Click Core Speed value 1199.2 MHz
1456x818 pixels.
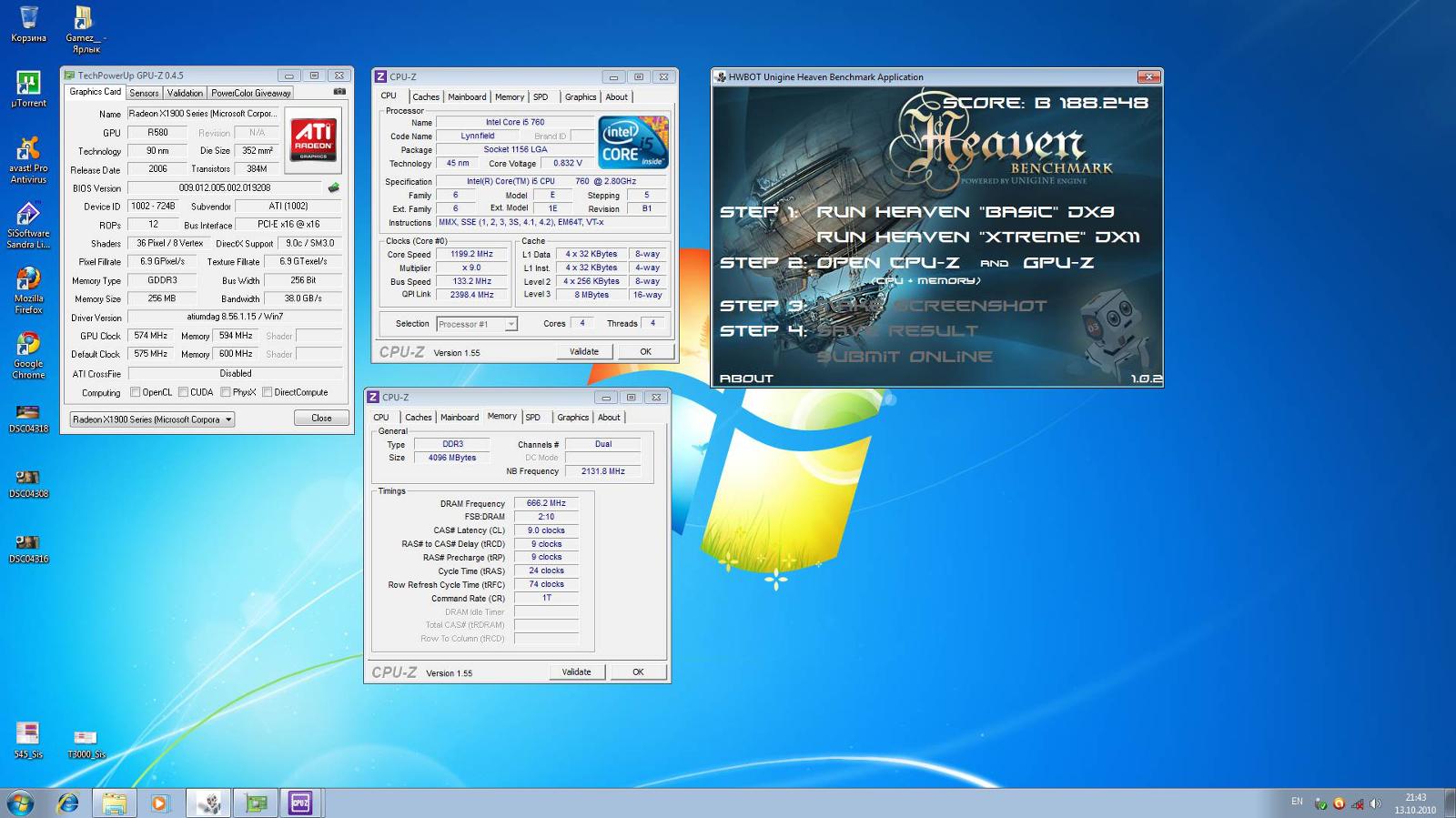click(x=471, y=255)
